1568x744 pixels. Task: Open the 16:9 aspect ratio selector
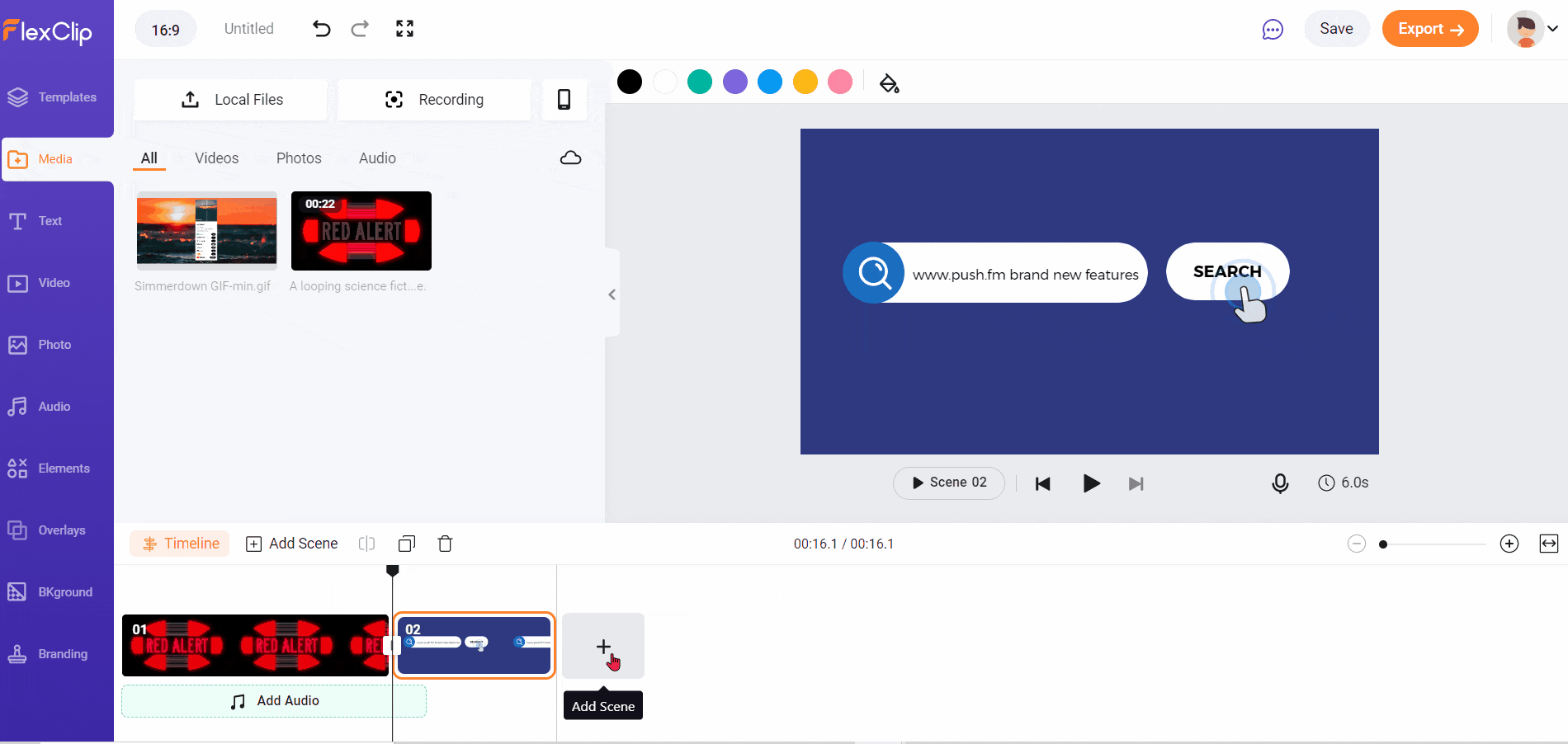tap(166, 30)
